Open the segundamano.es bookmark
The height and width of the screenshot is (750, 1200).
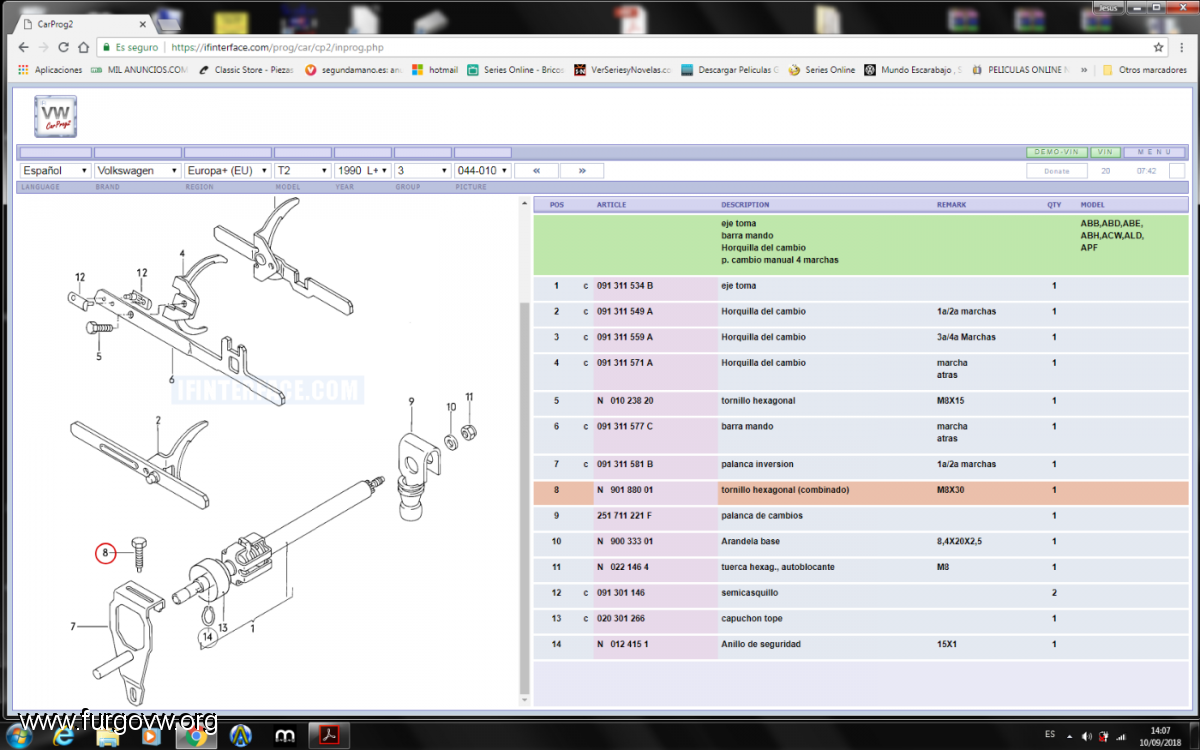tap(353, 70)
